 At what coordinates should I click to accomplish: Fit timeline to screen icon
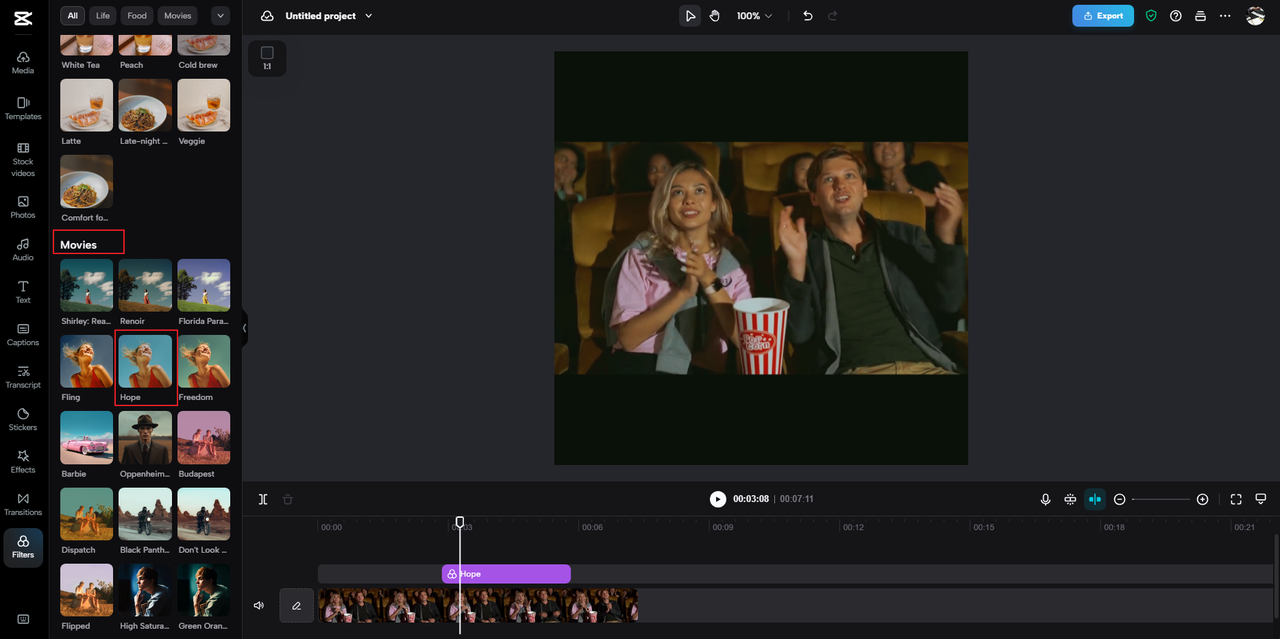click(1236, 499)
